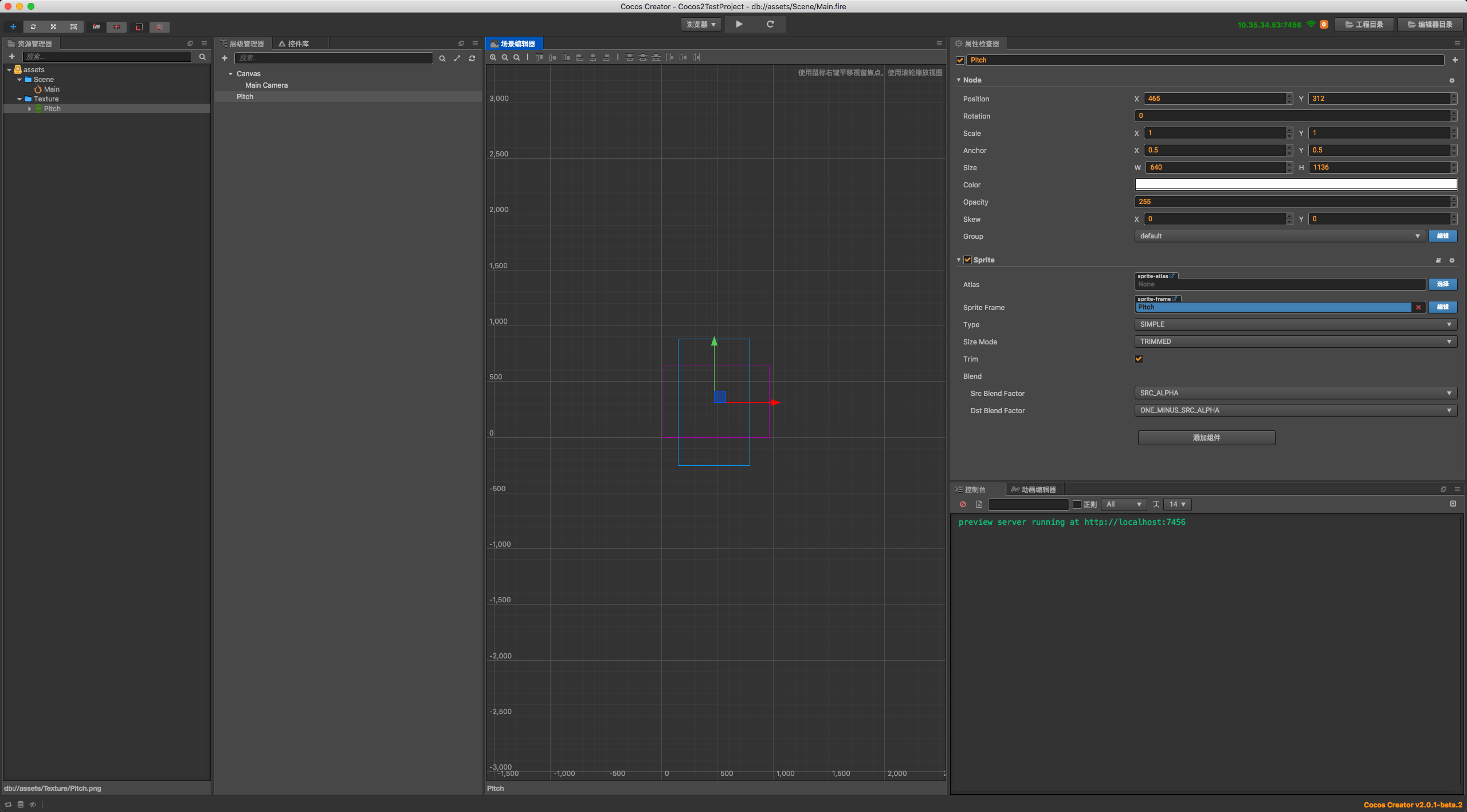Screen dimensions: 1467x812
Task: Click the 添加组件 button
Action: tap(1206, 437)
